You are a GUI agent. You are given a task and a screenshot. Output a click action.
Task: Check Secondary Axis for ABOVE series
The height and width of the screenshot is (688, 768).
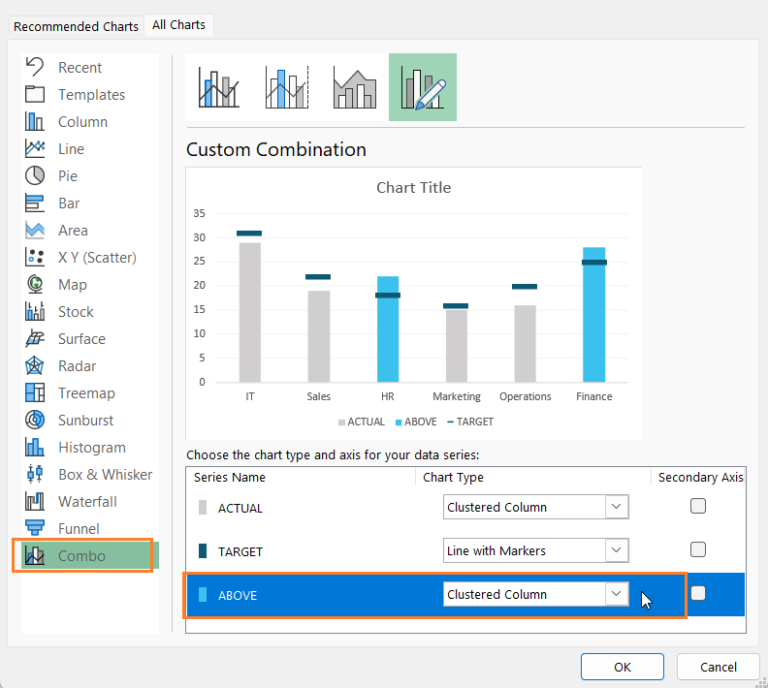point(698,593)
